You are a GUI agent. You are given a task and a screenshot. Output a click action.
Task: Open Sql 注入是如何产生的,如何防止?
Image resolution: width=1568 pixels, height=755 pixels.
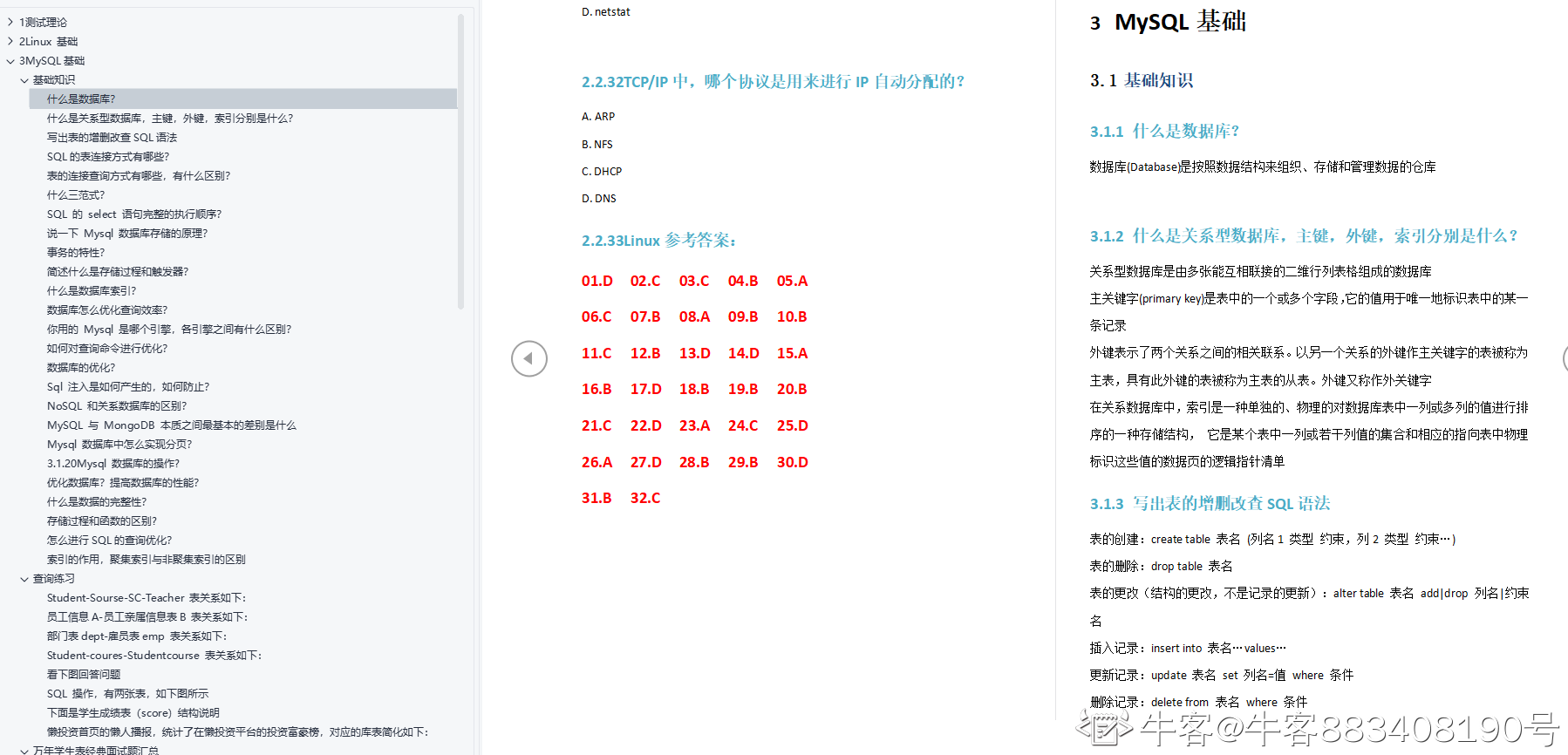click(x=128, y=387)
